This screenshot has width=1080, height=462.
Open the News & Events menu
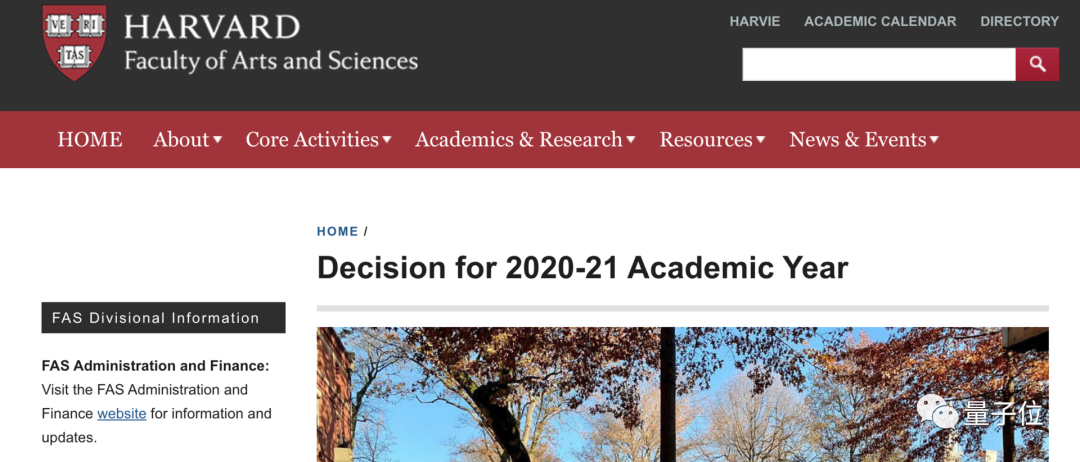[857, 140]
